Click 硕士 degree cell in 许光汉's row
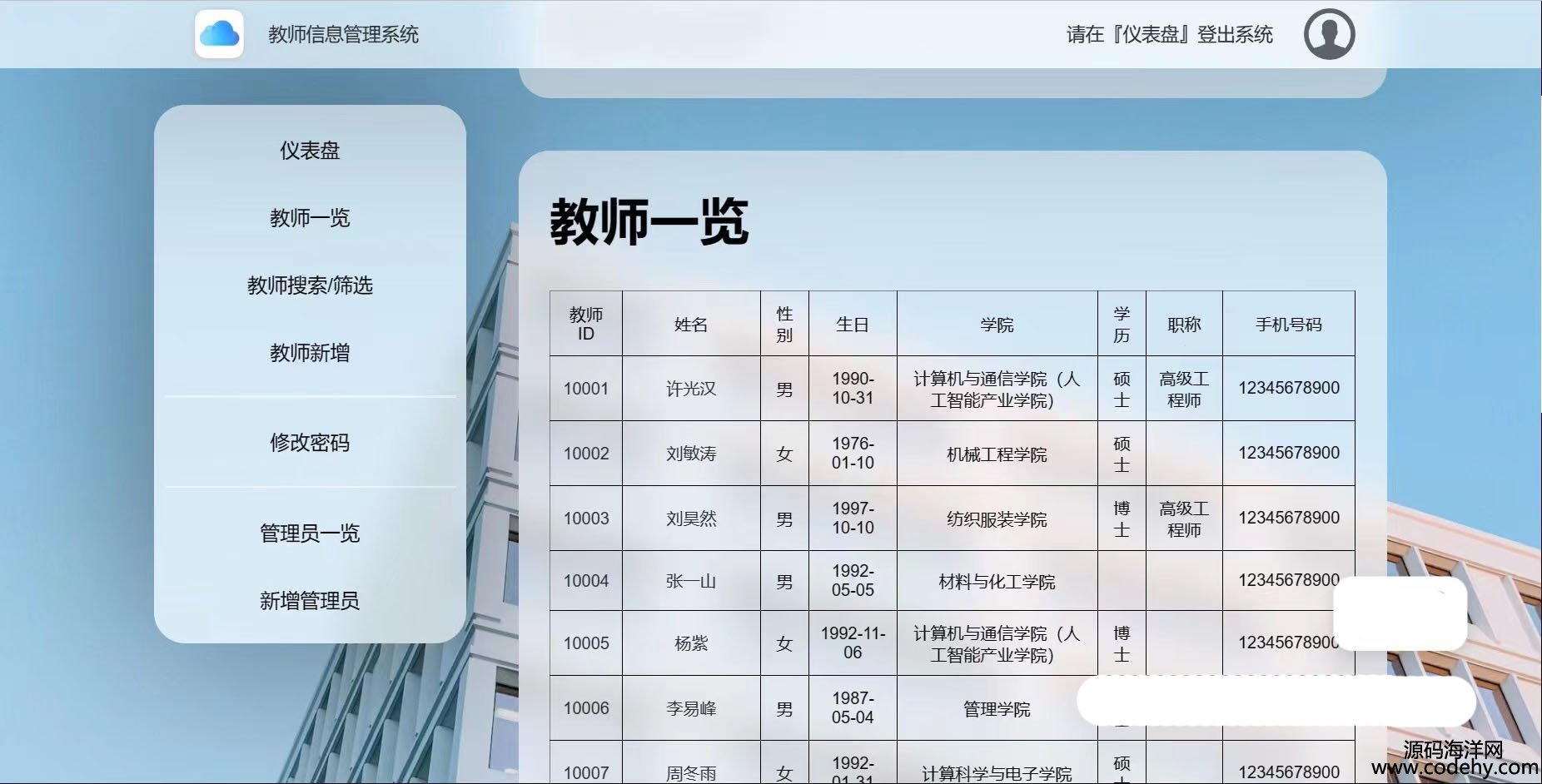Image resolution: width=1542 pixels, height=784 pixels. 1122,389
